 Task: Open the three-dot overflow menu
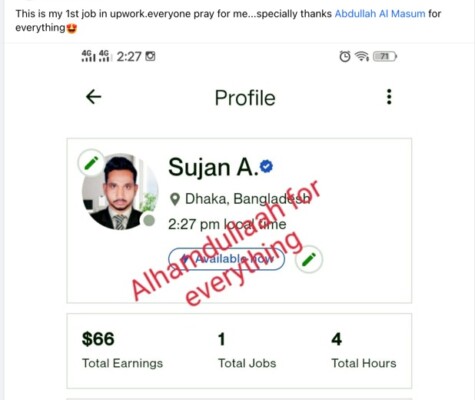(389, 97)
